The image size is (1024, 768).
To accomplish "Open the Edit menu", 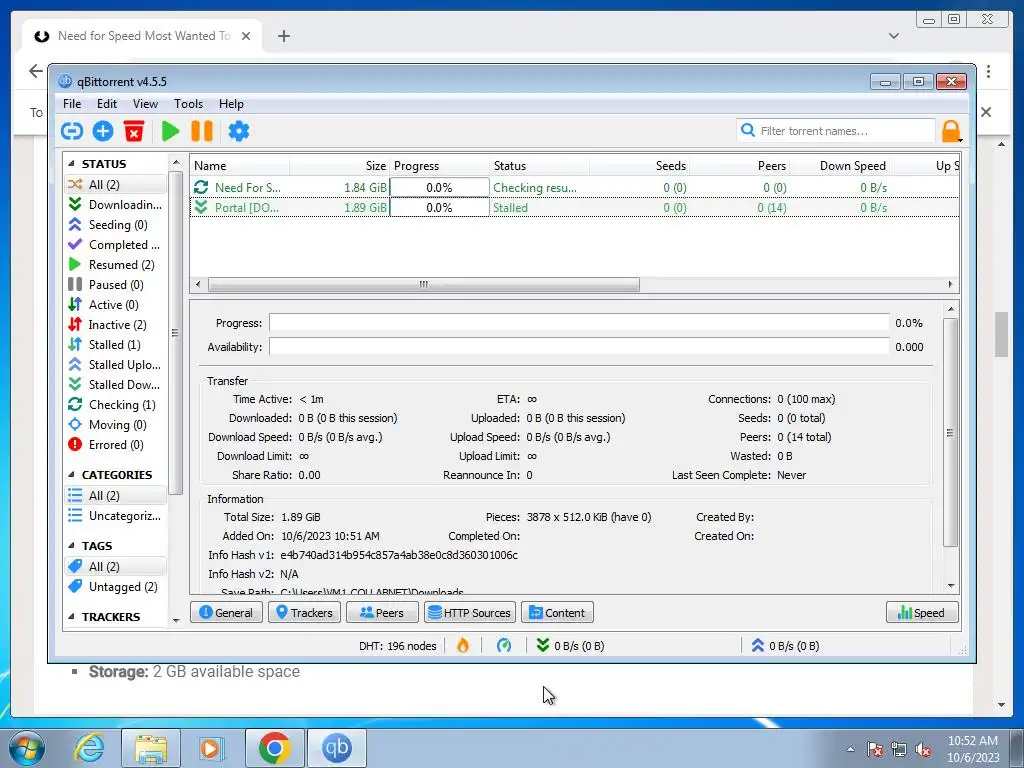I will [106, 104].
